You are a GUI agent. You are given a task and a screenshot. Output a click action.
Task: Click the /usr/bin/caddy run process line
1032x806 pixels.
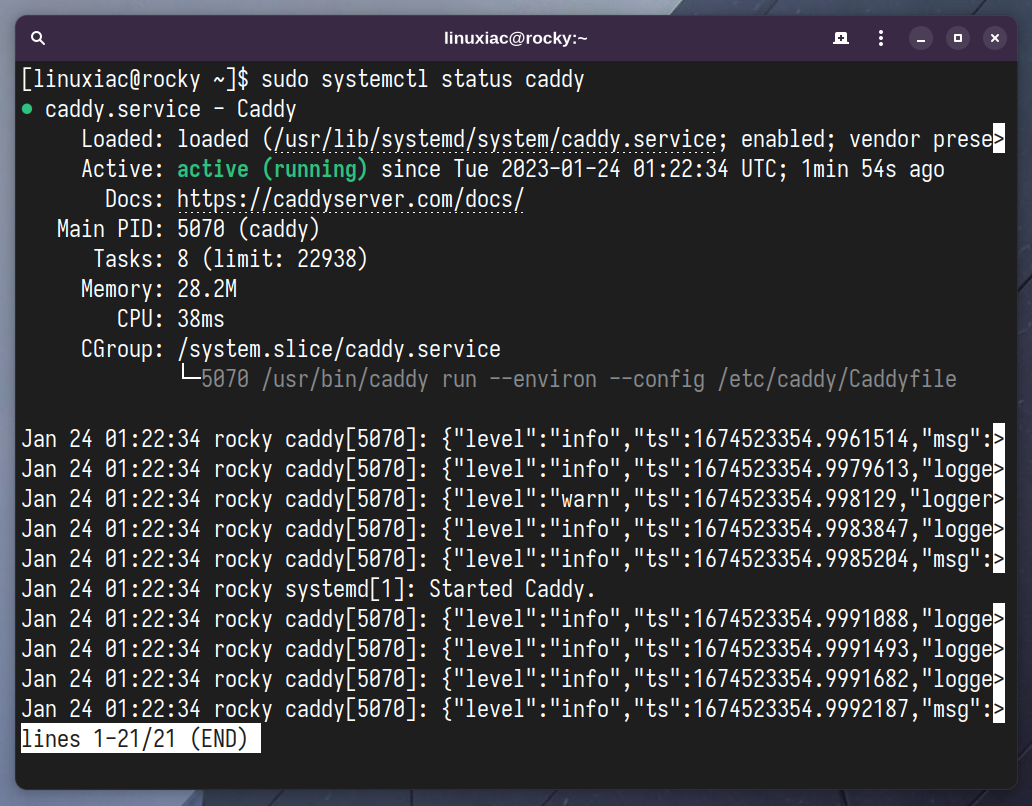point(579,379)
